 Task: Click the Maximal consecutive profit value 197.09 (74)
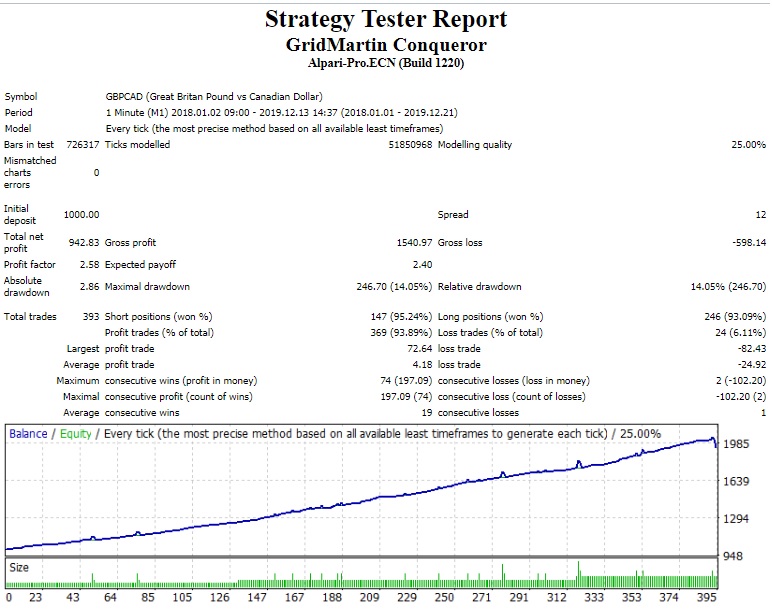[x=406, y=397]
